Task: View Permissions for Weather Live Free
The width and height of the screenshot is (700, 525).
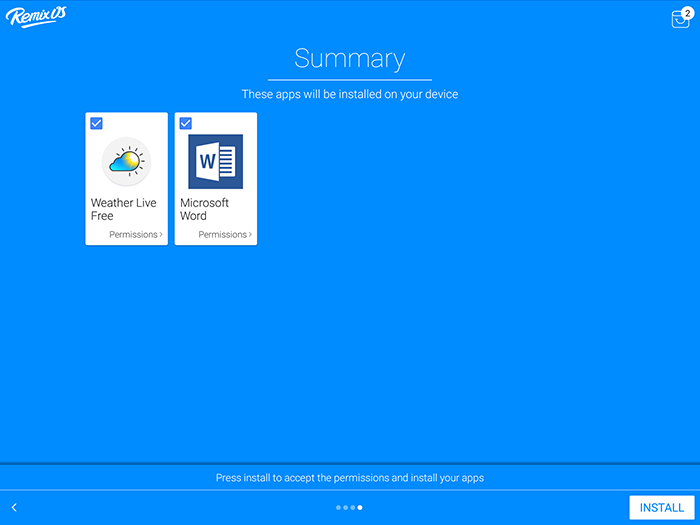Action: (x=136, y=234)
